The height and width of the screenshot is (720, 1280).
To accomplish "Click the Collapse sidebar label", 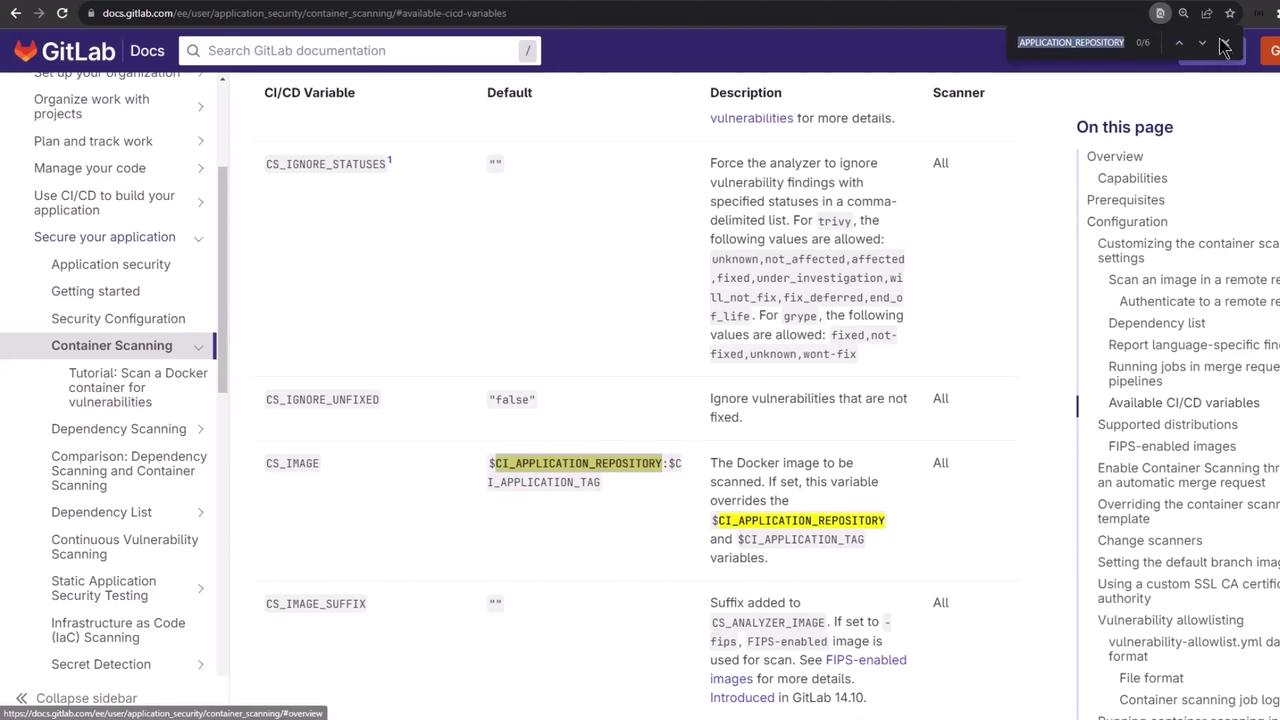I will (87, 698).
